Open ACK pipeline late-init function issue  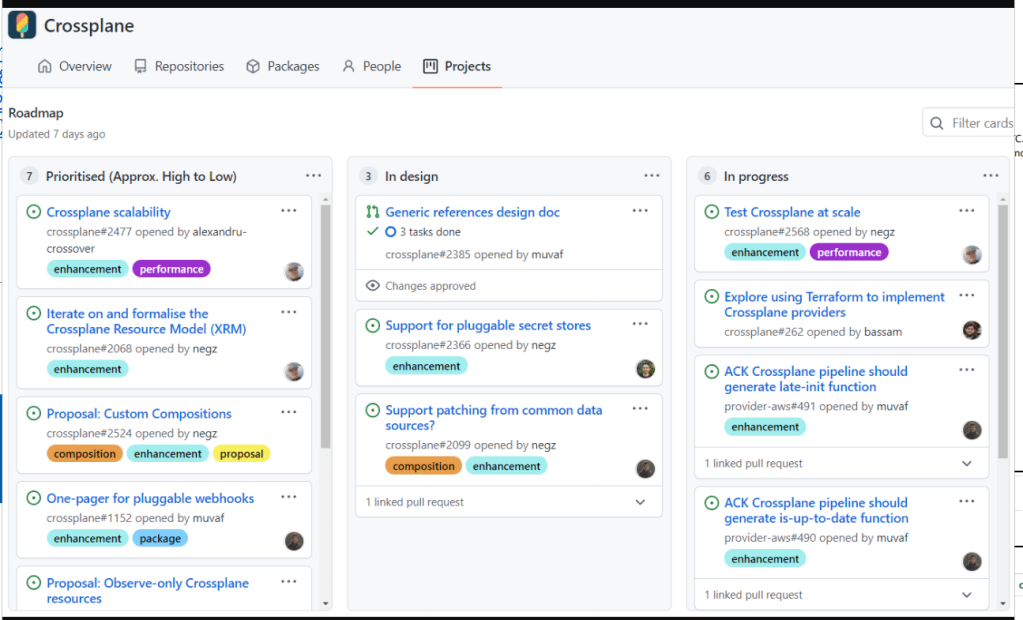[816, 379]
